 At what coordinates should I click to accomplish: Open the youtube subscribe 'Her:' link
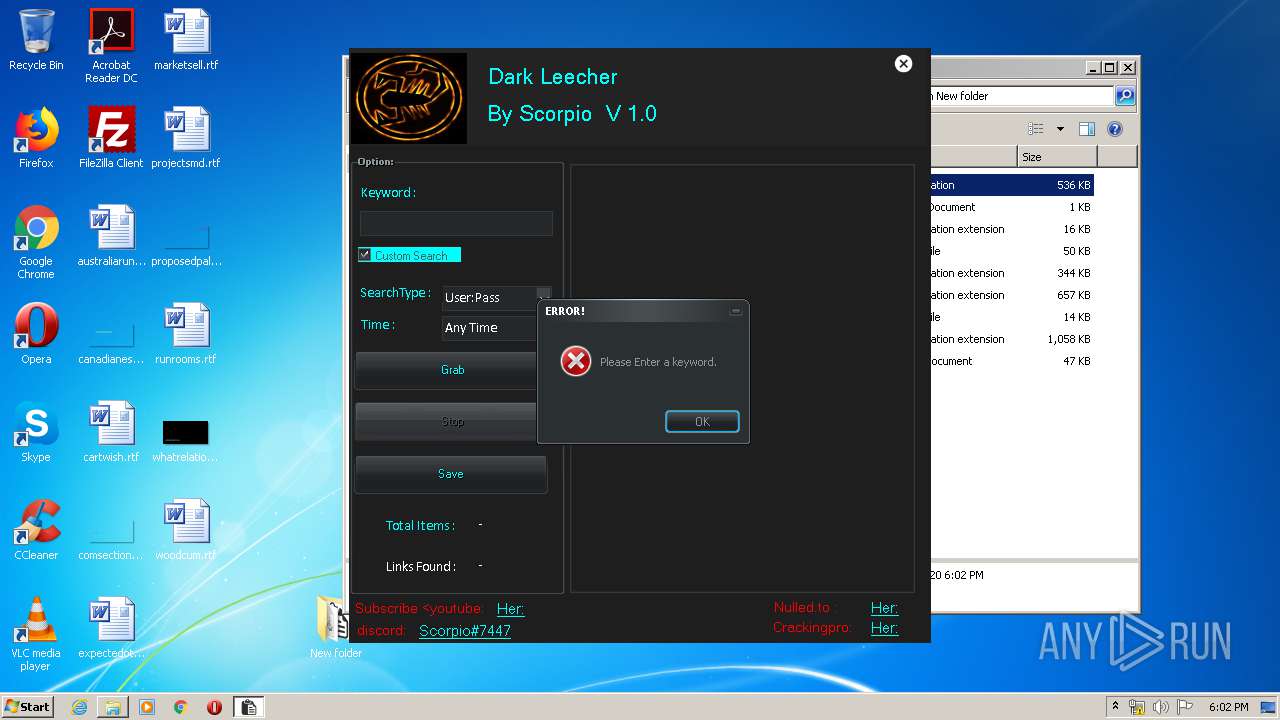tap(510, 609)
